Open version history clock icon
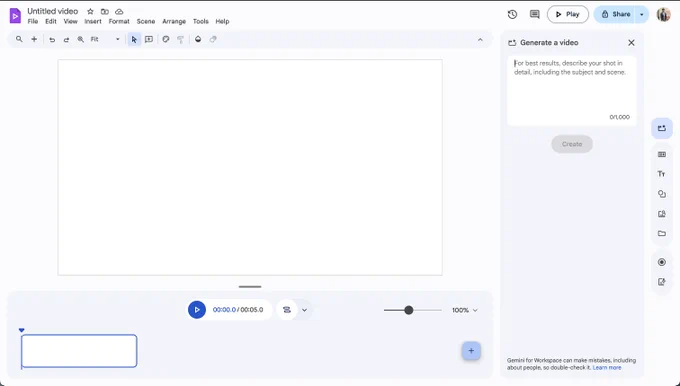 (x=512, y=14)
